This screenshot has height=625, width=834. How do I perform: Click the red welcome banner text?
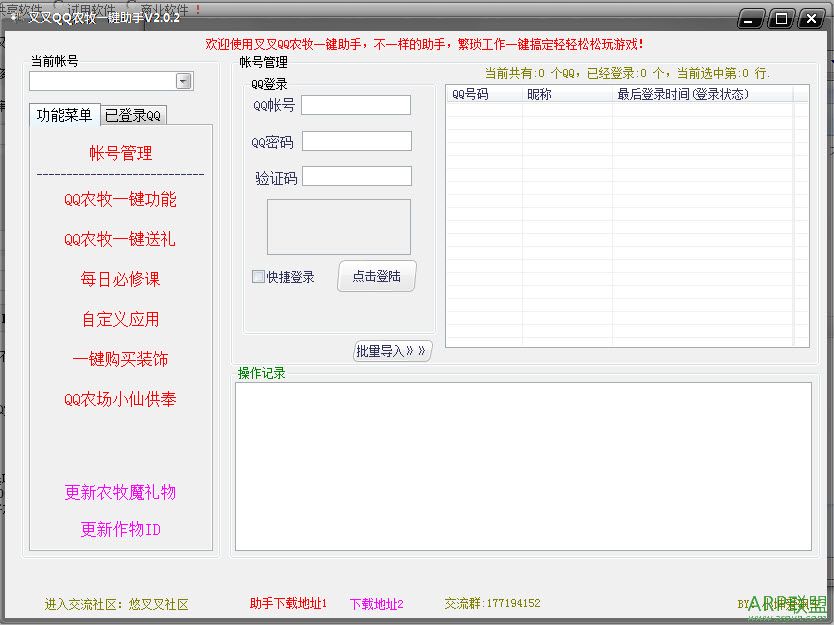click(424, 44)
